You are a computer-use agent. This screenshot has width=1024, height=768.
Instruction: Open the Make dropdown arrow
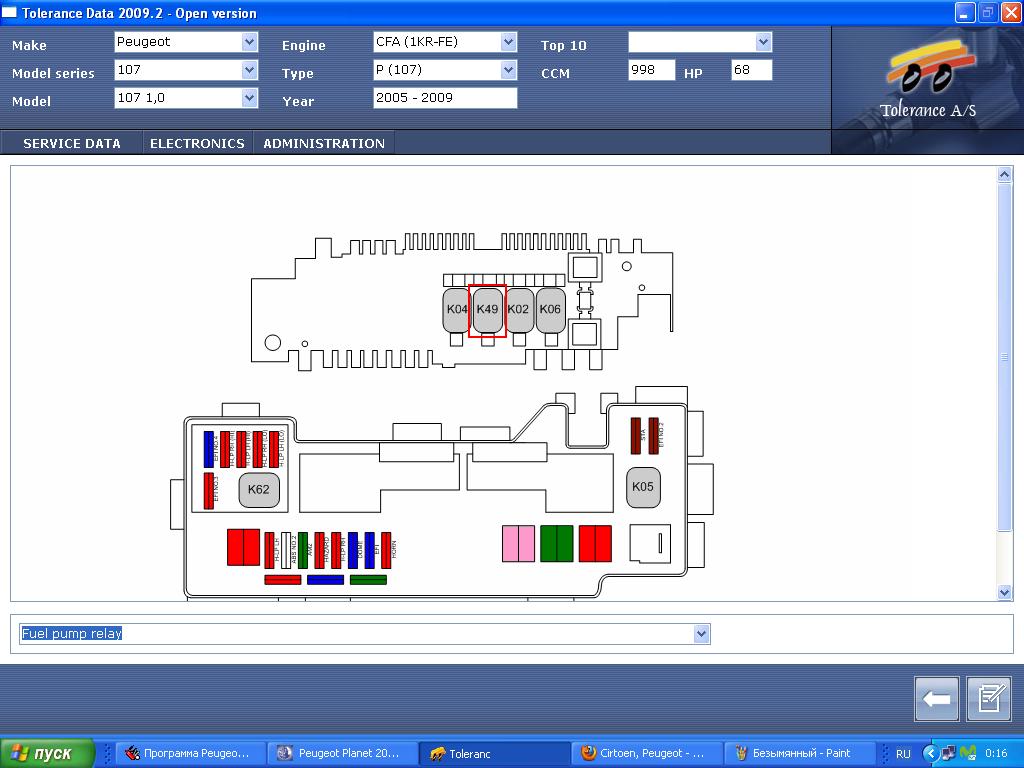pyautogui.click(x=249, y=42)
